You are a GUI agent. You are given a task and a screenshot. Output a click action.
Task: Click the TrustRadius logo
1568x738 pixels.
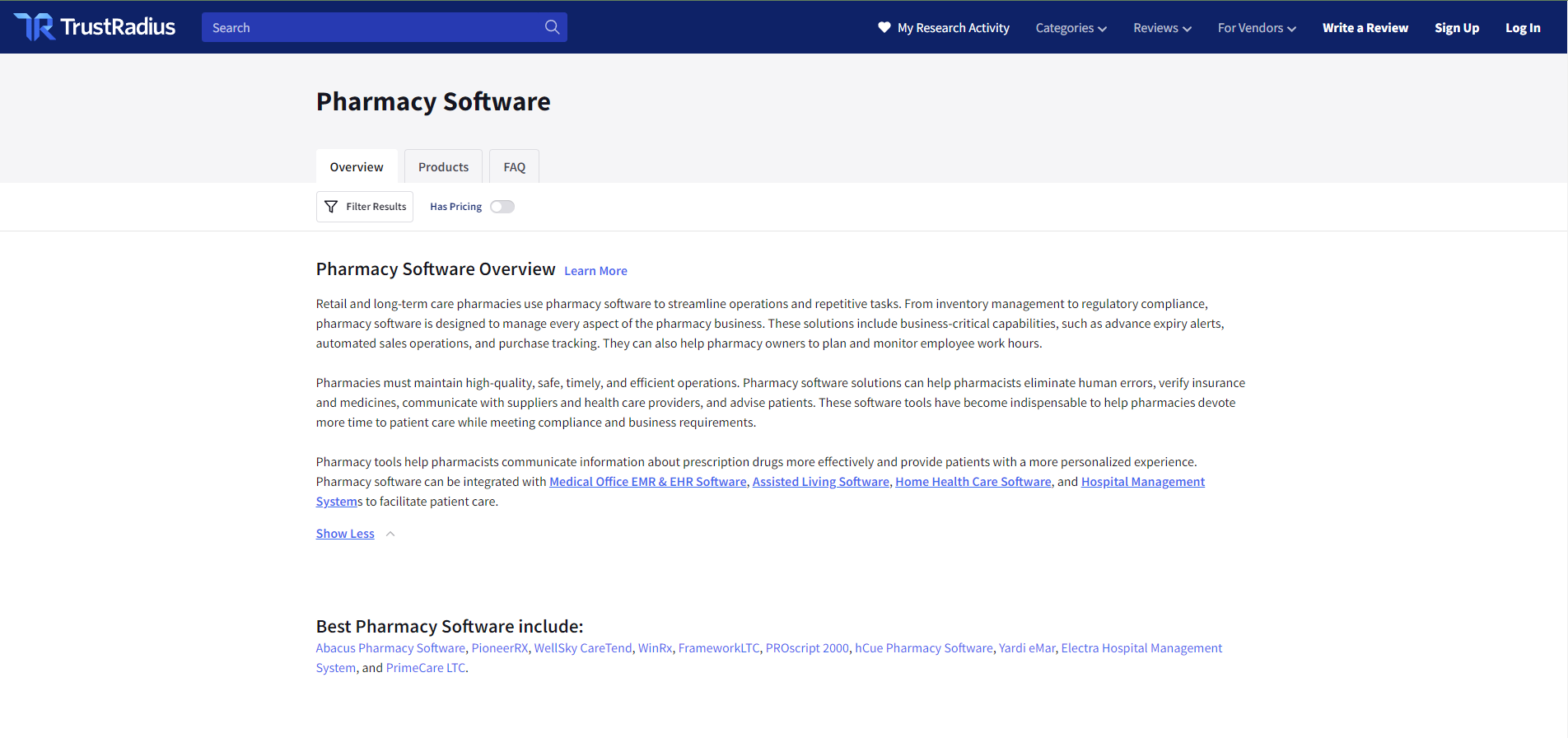click(95, 27)
